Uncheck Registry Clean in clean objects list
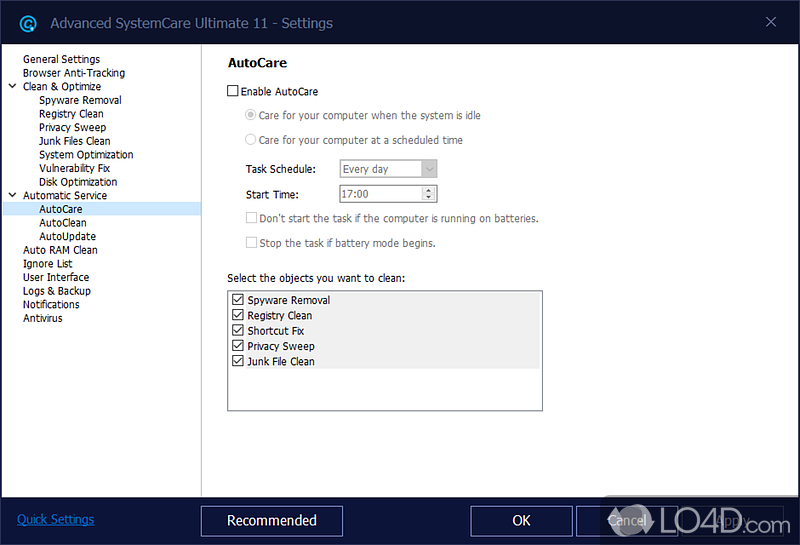 click(x=238, y=315)
